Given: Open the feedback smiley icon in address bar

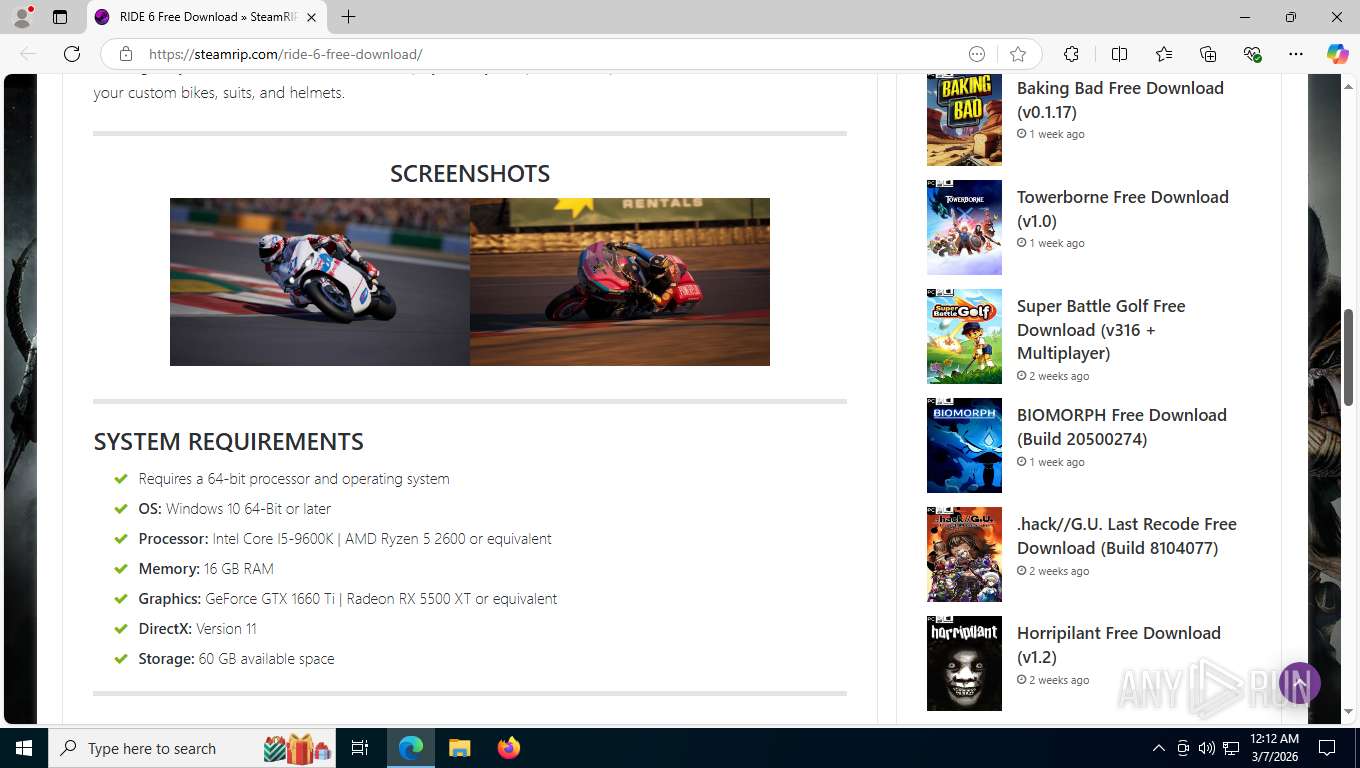Looking at the screenshot, I should click(977, 54).
